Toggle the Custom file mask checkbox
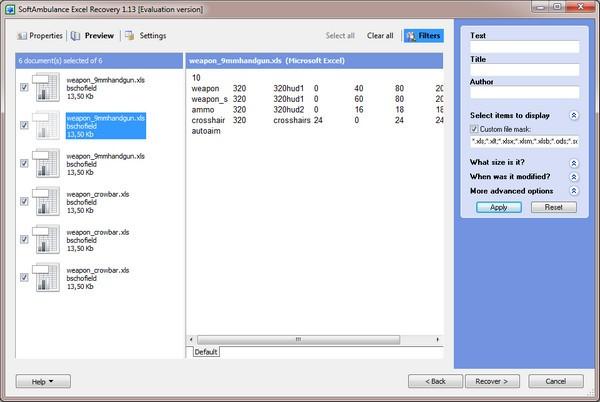Screen dimensions: 600x402 [x=474, y=129]
